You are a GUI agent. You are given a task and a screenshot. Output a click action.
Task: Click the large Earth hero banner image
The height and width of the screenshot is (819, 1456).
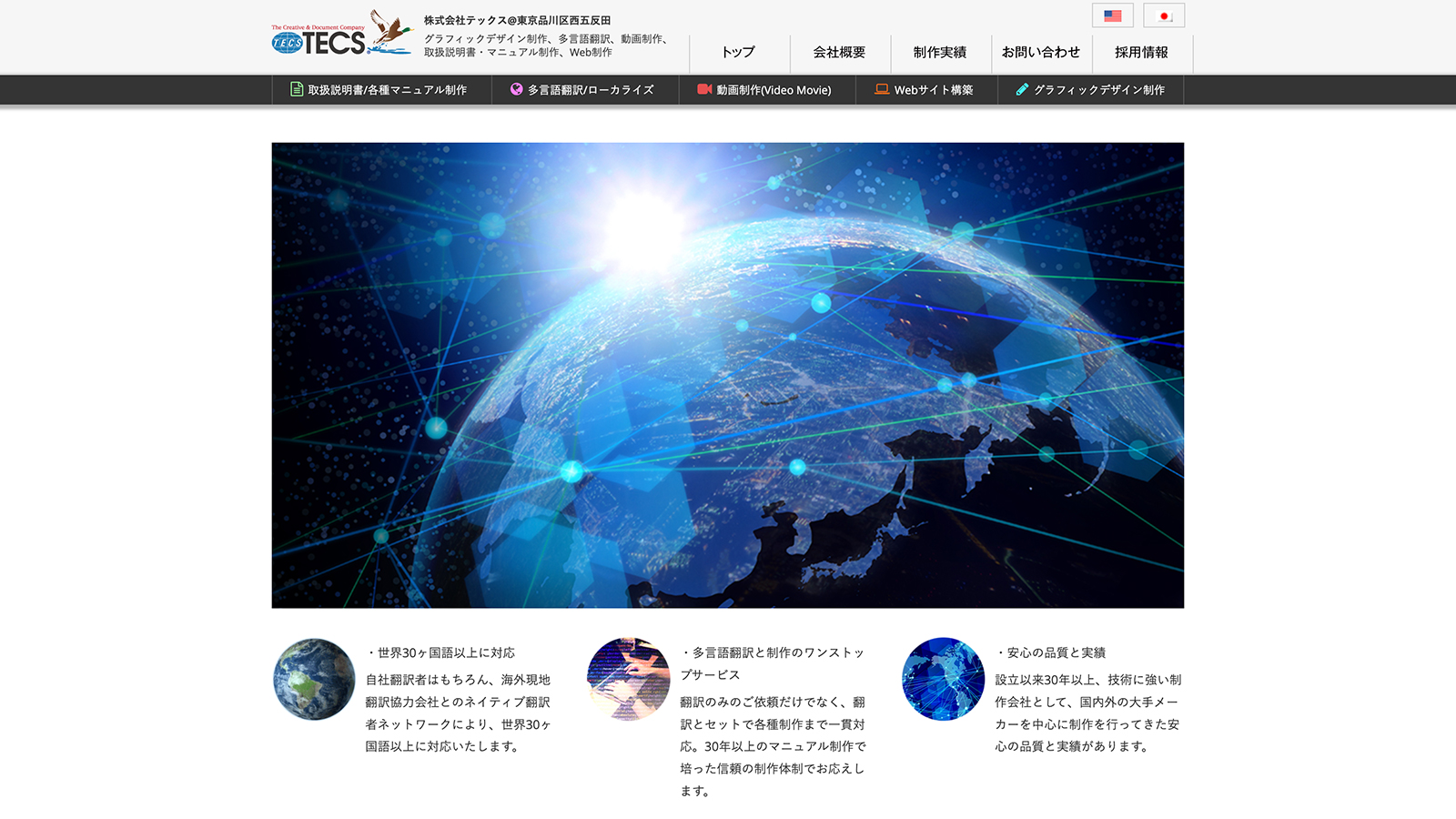pos(728,375)
